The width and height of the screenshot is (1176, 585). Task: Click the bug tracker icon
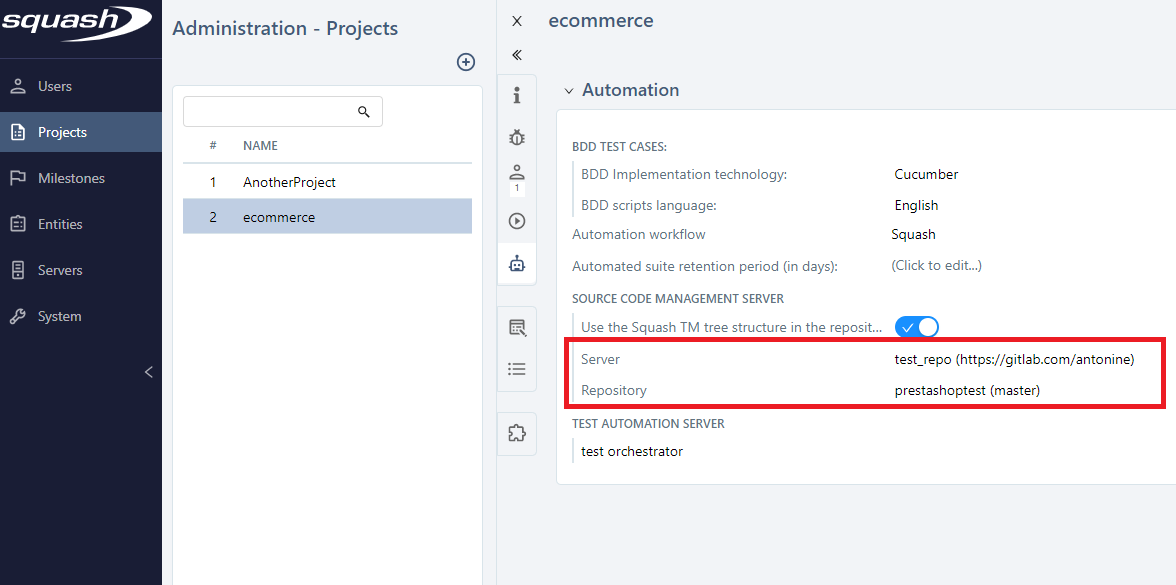coord(517,137)
